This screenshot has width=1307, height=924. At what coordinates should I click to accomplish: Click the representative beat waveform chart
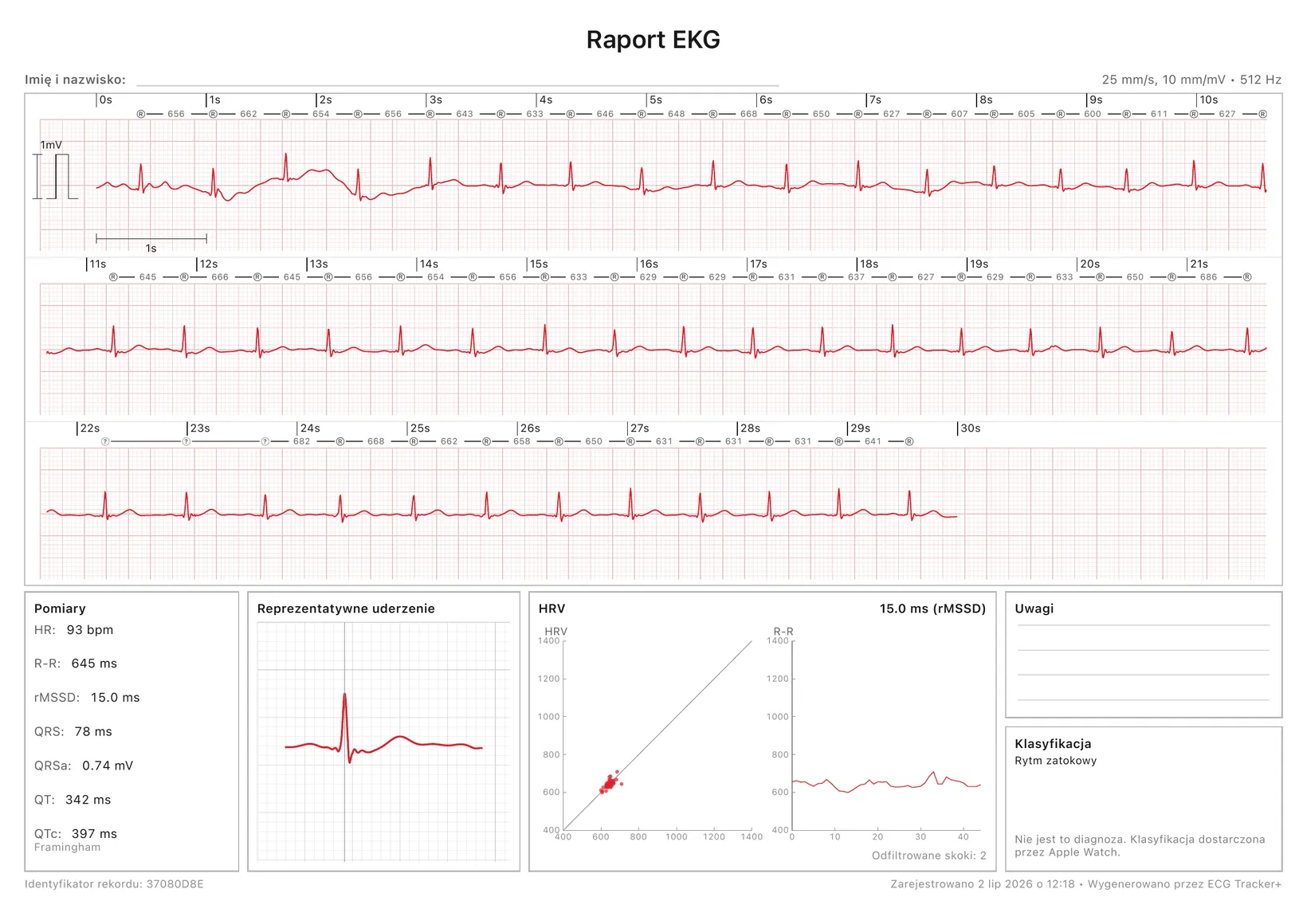pos(383,742)
